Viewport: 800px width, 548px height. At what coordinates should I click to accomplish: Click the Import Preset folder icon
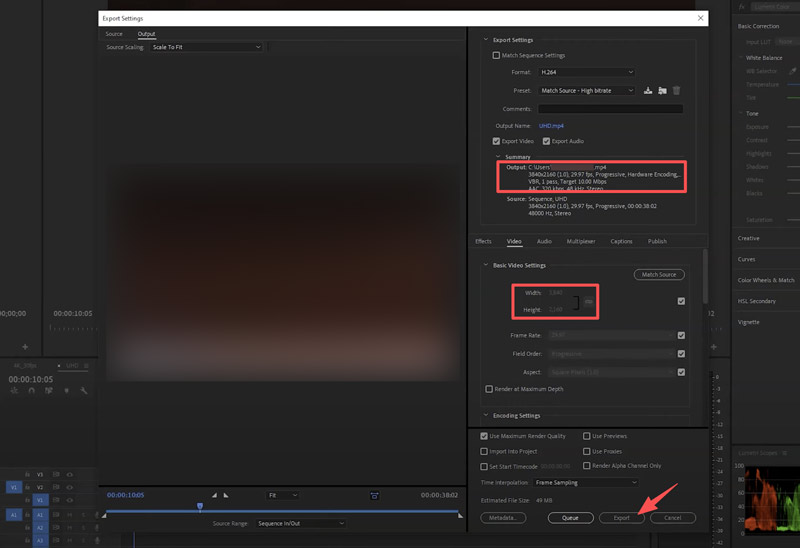click(x=662, y=90)
